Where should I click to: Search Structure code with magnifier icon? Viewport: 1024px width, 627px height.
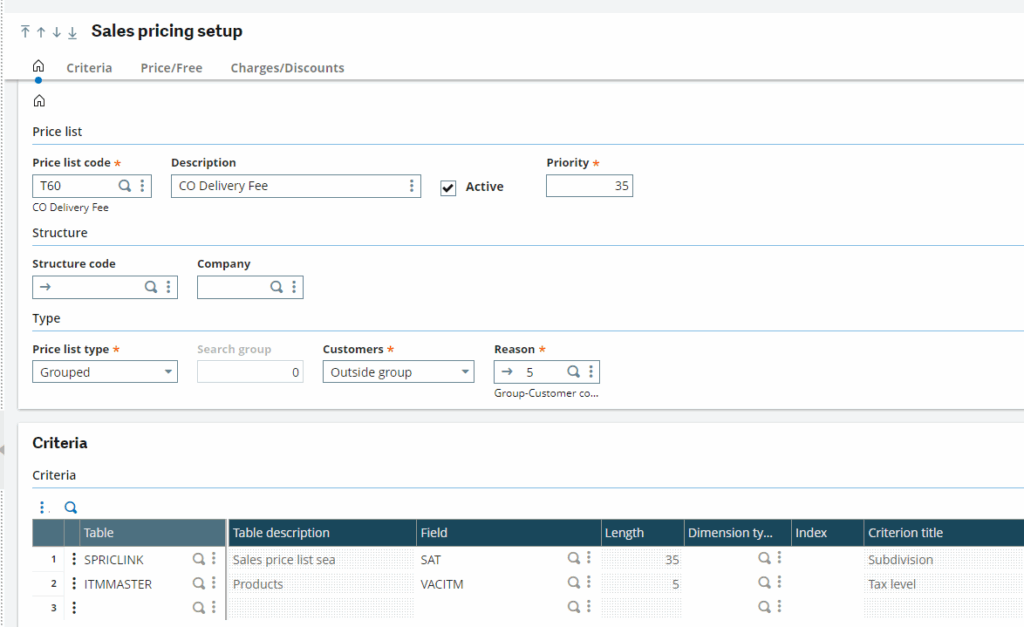coord(151,287)
